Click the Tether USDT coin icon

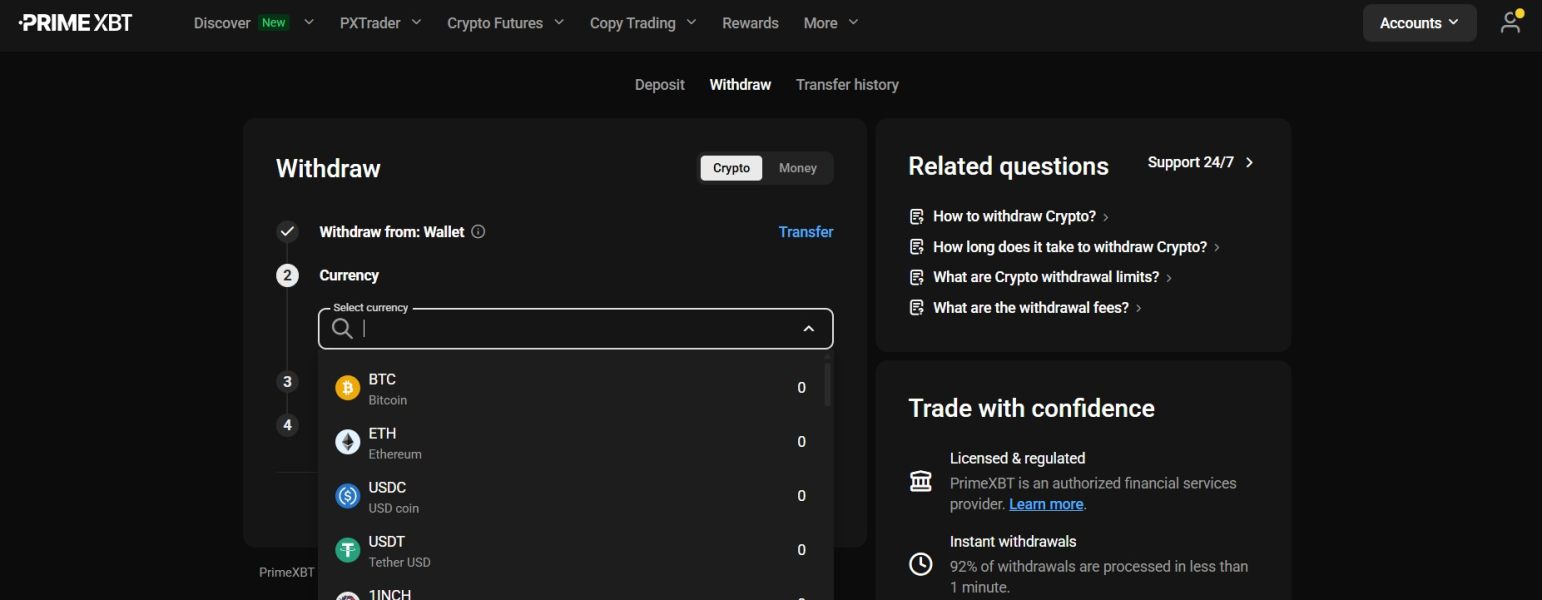[347, 550]
